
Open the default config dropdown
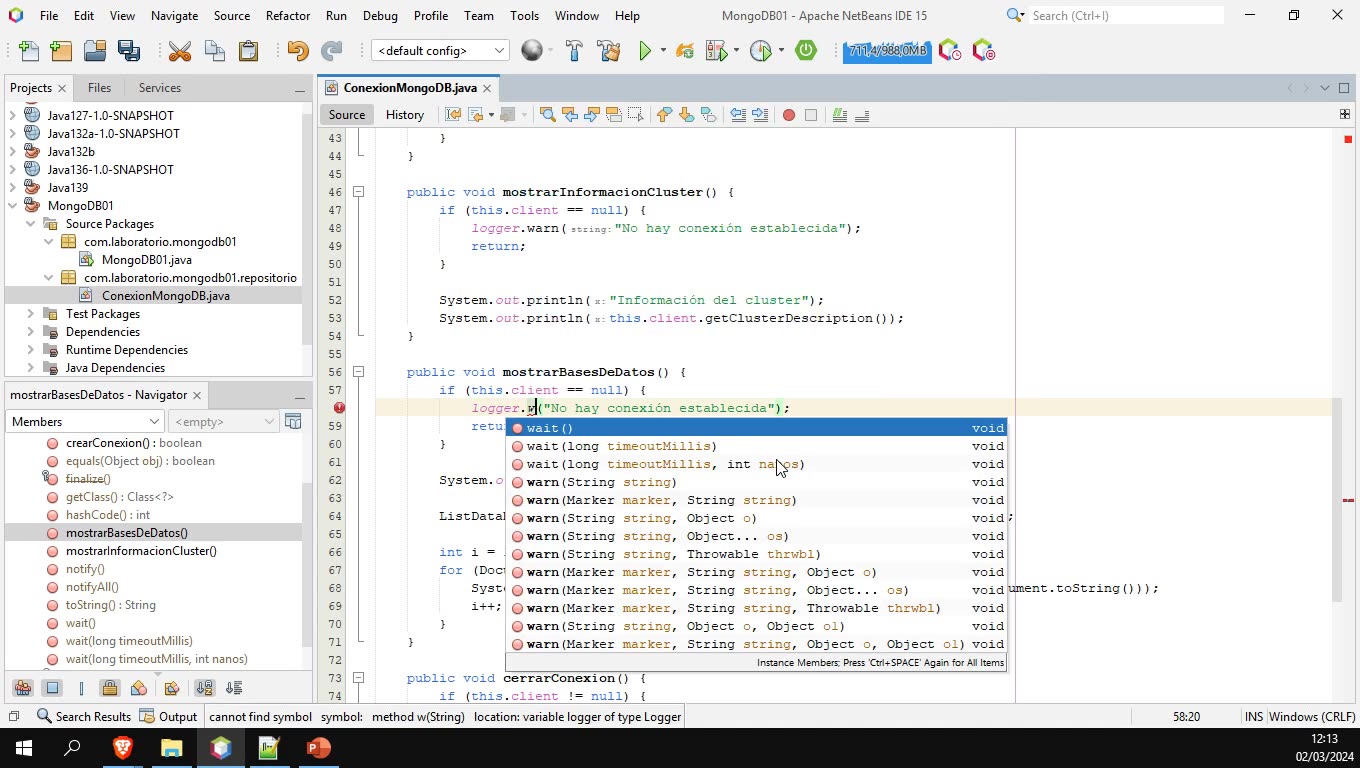pos(498,49)
